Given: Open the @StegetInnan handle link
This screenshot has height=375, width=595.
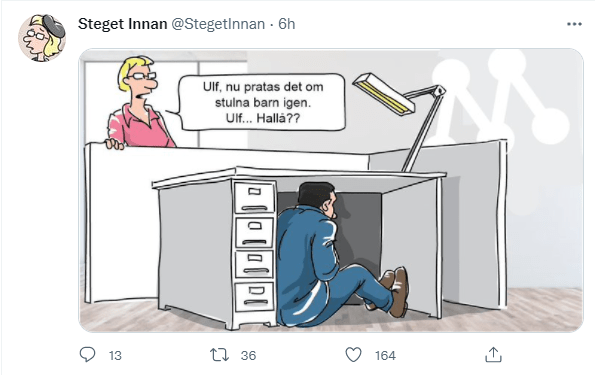Looking at the screenshot, I should pyautogui.click(x=218, y=24).
